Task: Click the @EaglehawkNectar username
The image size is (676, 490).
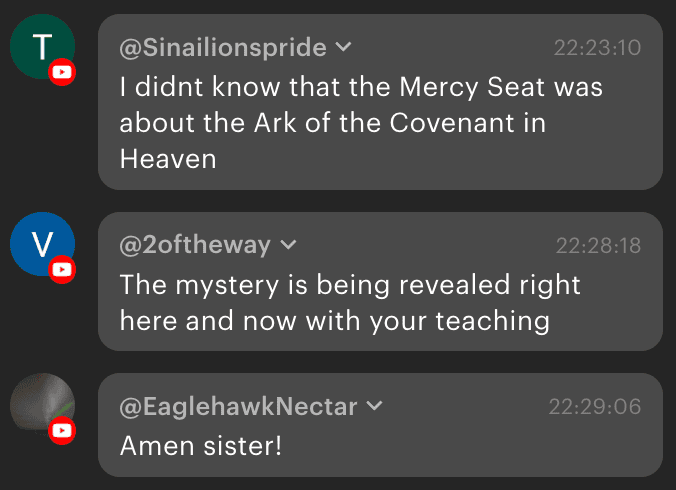Action: click(x=239, y=406)
